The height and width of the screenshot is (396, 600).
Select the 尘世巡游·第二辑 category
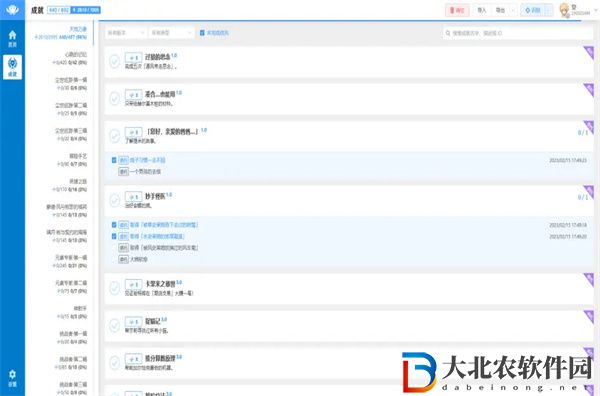point(60,109)
